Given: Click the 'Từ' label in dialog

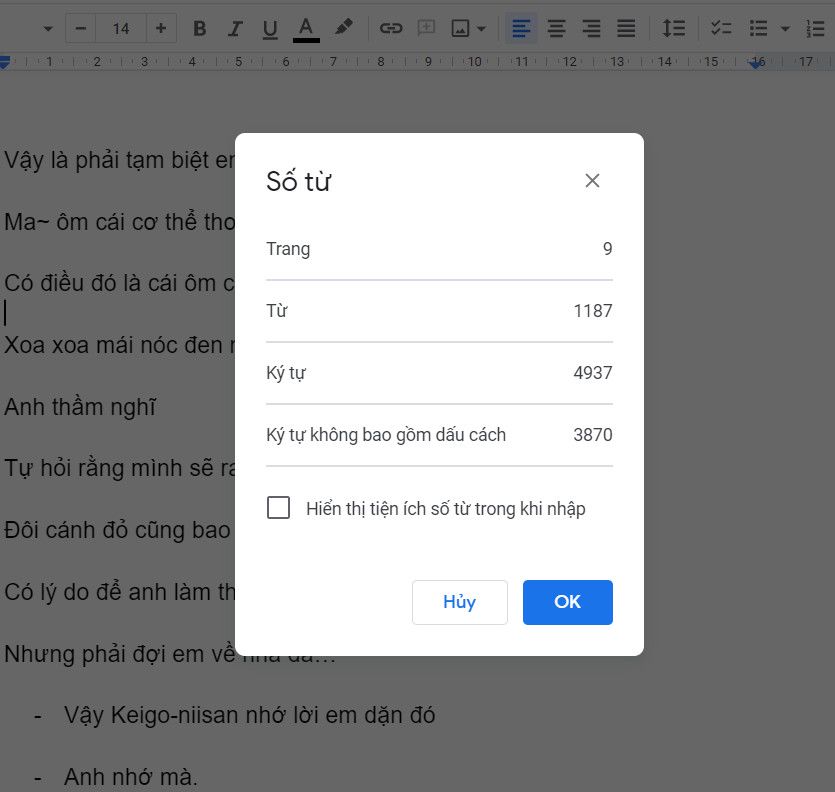Looking at the screenshot, I should 277,311.
